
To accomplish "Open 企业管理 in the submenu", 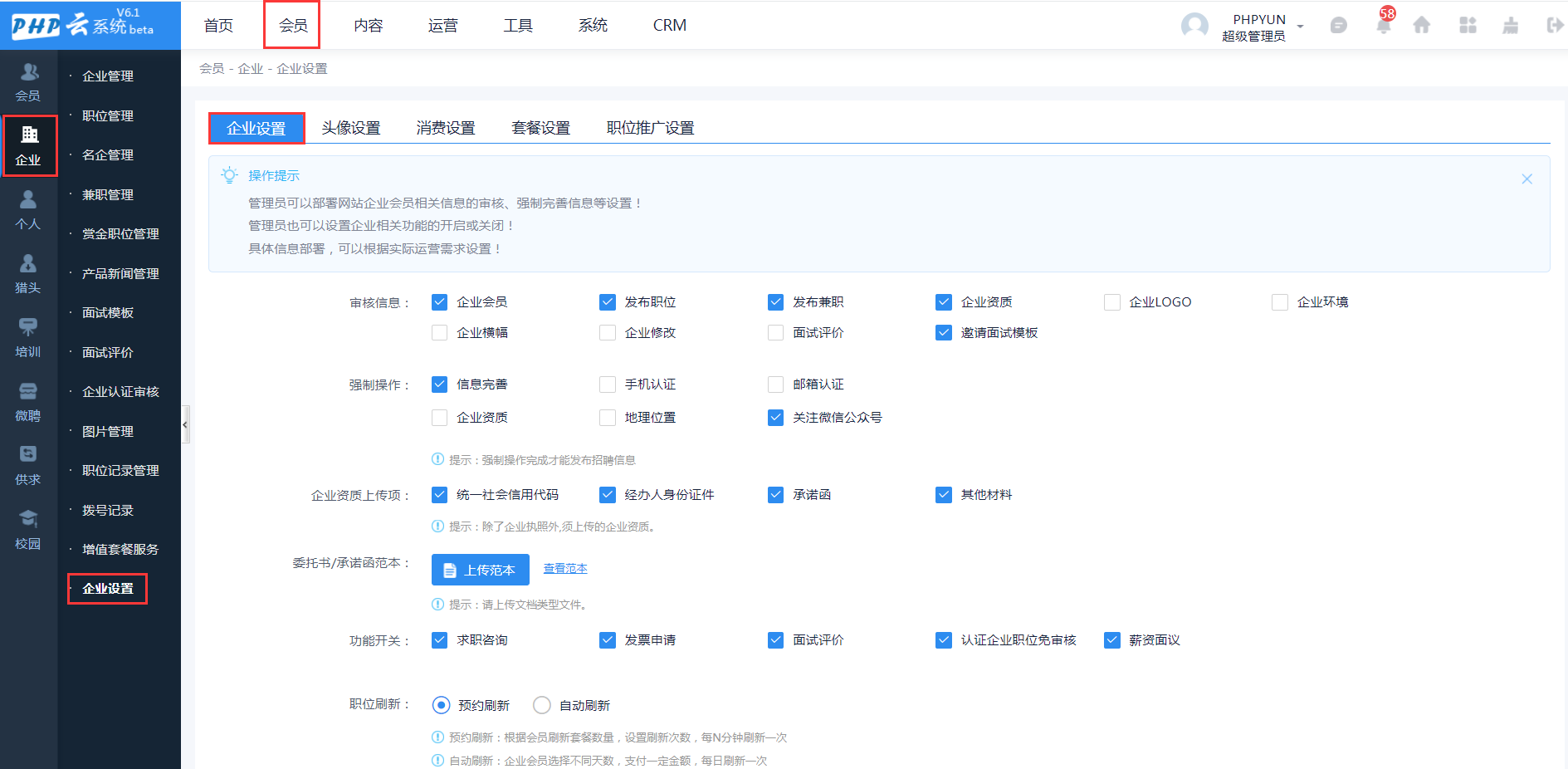I will click(108, 76).
